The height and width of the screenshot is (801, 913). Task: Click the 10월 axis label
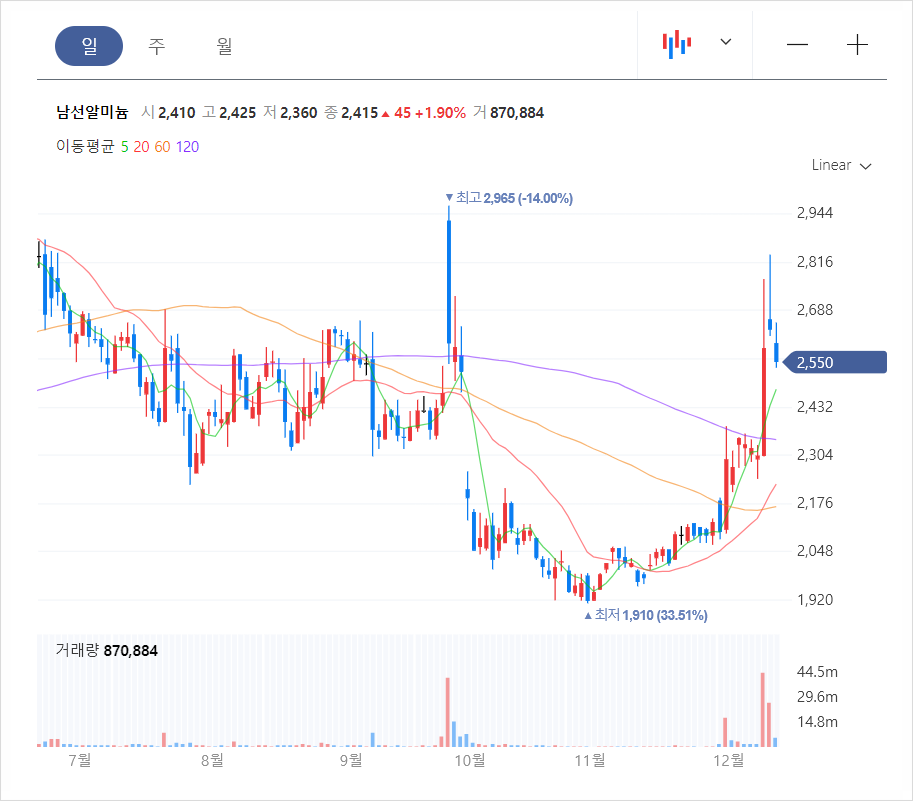tap(470, 760)
